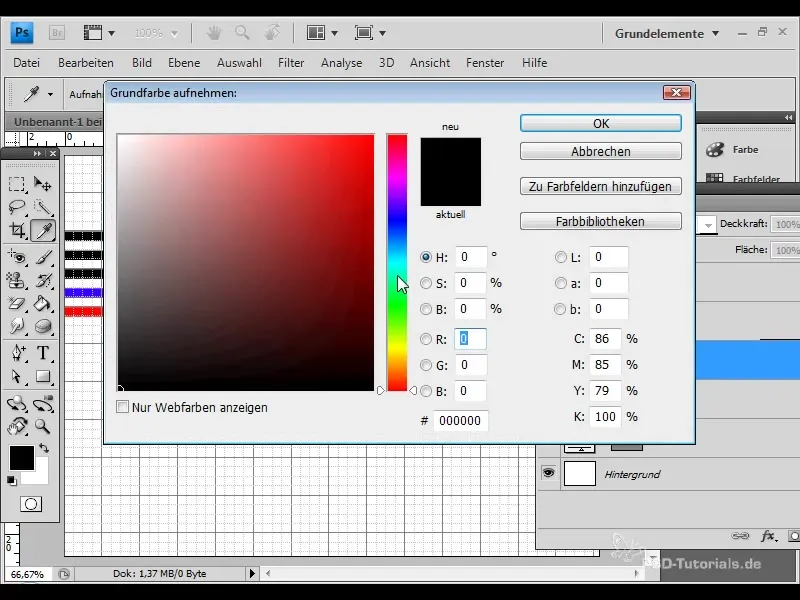
Task: Expand the toolbox double-arrow toggle
Action: point(37,154)
